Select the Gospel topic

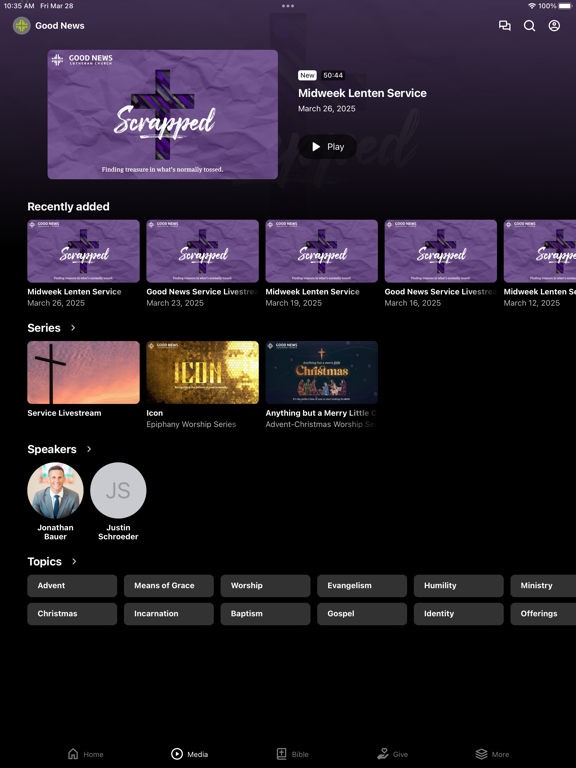pos(362,614)
